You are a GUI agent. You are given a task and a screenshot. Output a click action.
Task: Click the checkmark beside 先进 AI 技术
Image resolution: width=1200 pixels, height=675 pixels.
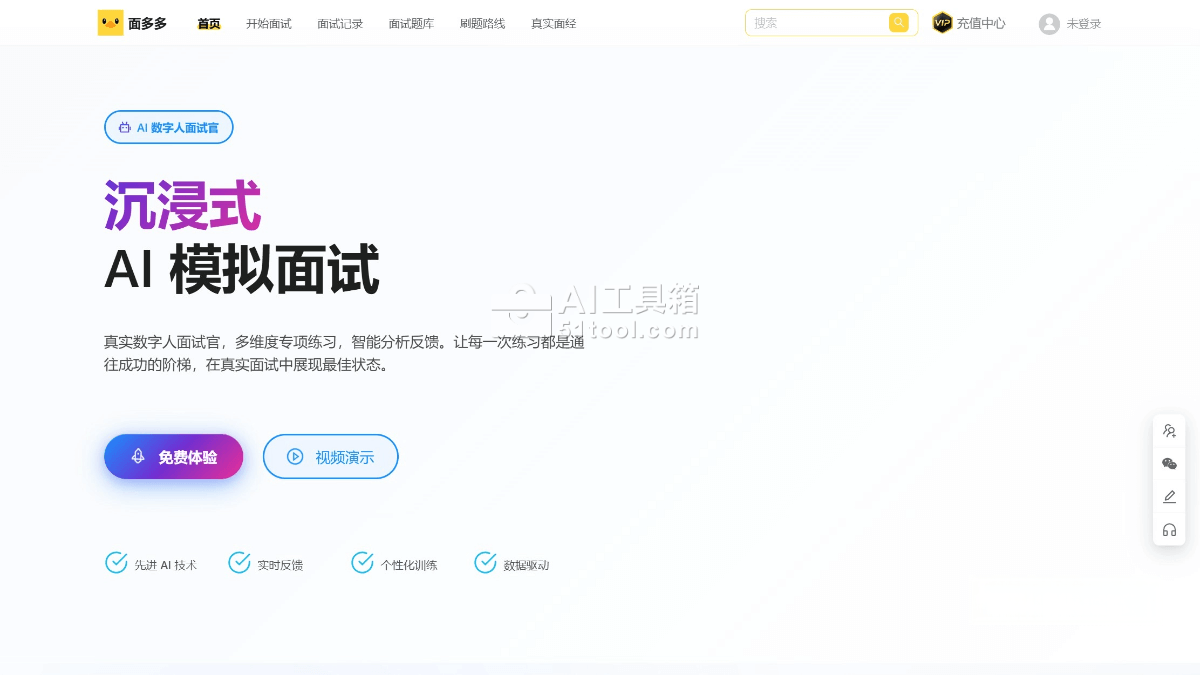pos(116,563)
